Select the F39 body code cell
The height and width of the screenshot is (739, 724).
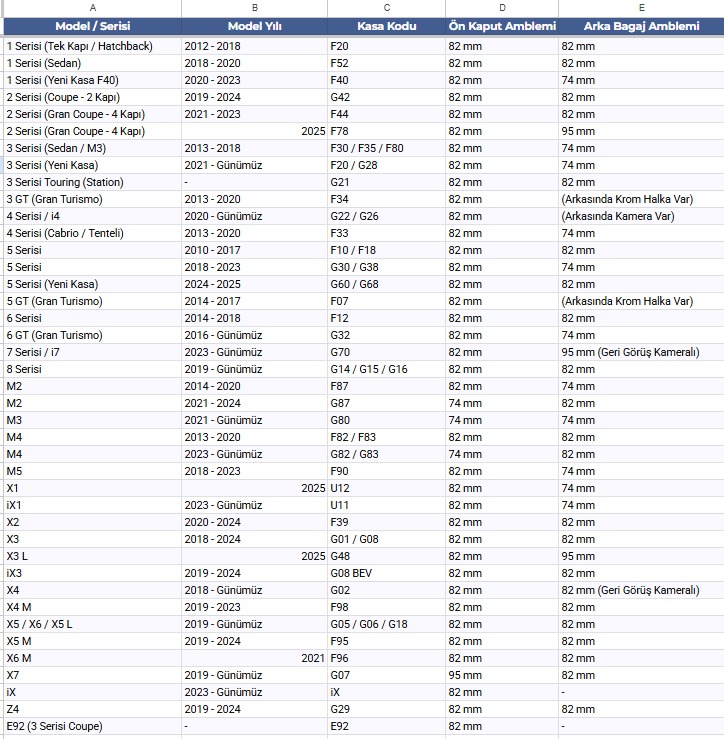click(387, 522)
